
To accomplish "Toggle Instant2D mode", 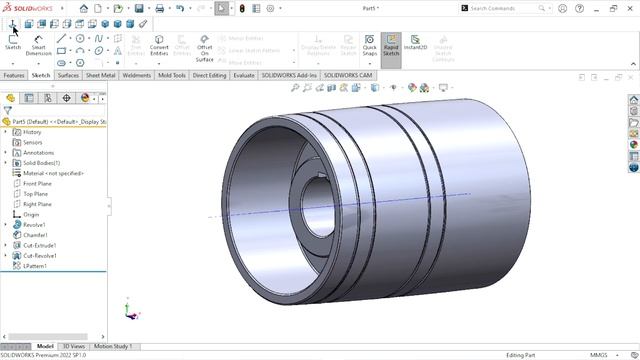I will click(x=415, y=42).
